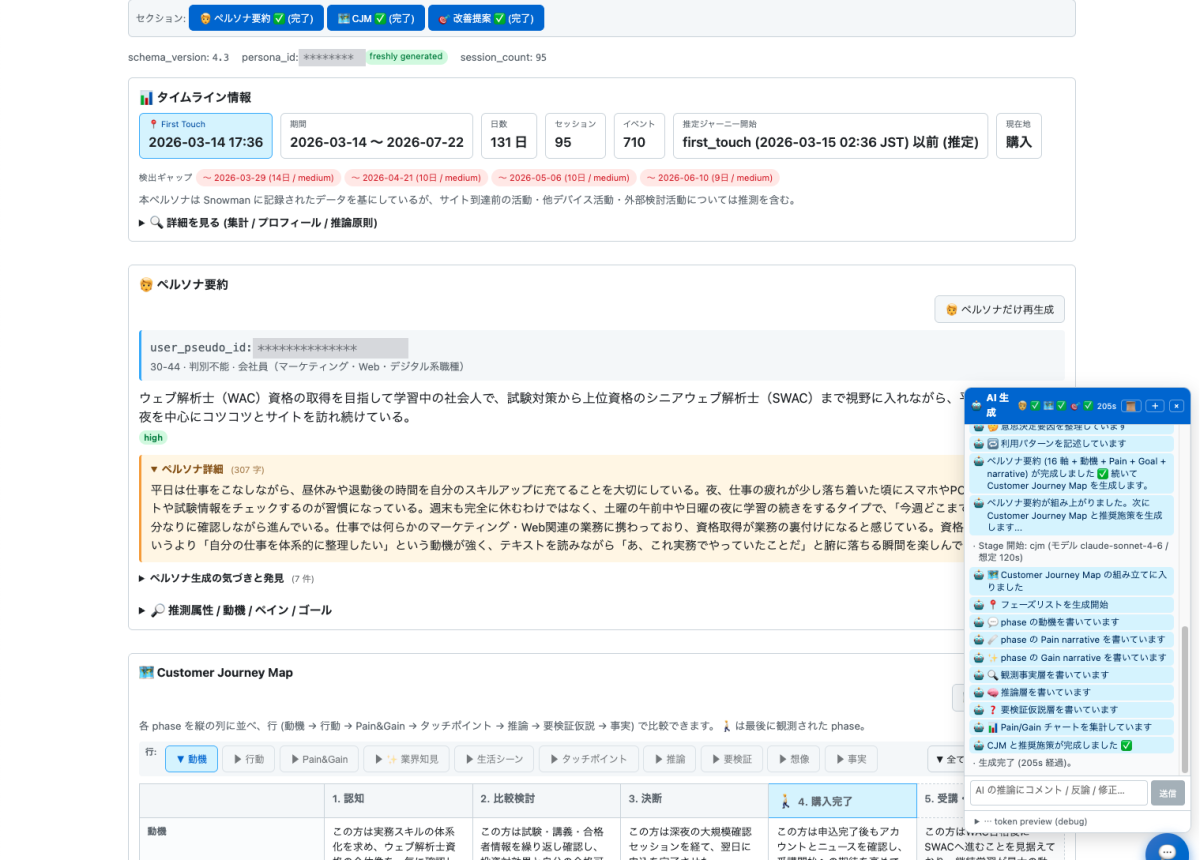Click the user_pseudo_id masked value
This screenshot has width=1200, height=860.
[x=330, y=348]
